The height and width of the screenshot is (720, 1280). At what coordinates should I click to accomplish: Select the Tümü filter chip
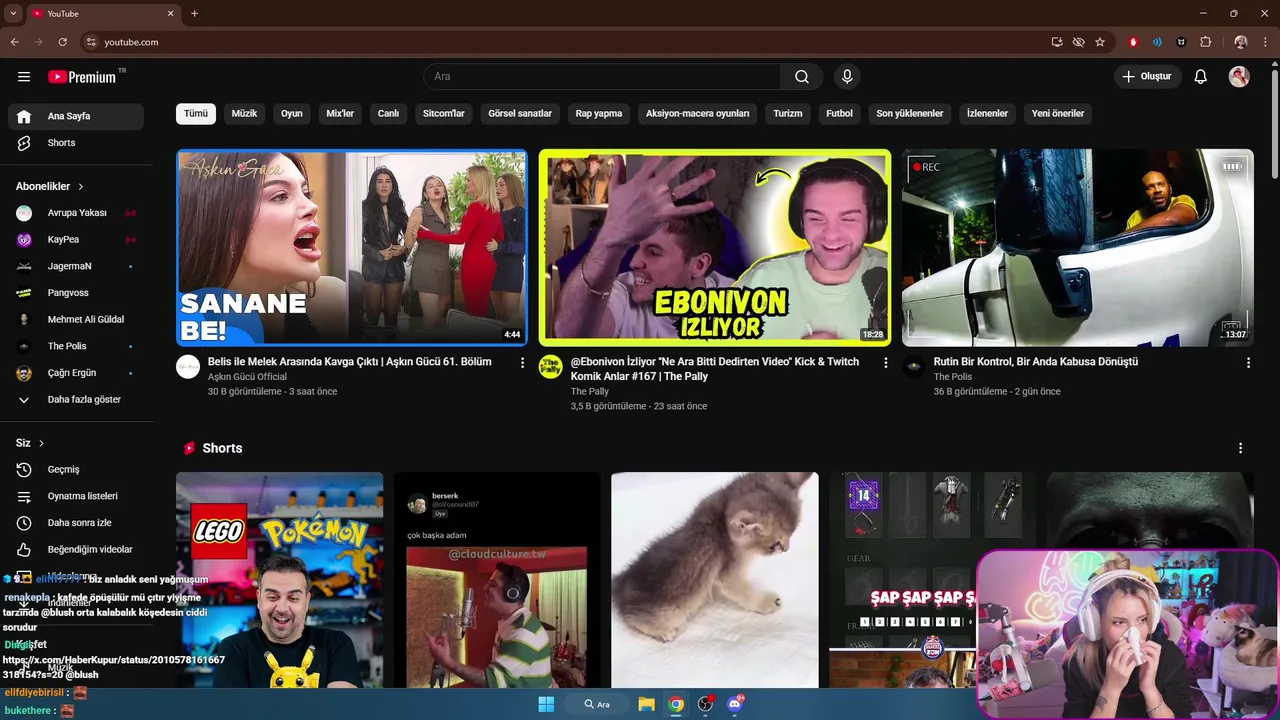196,114
